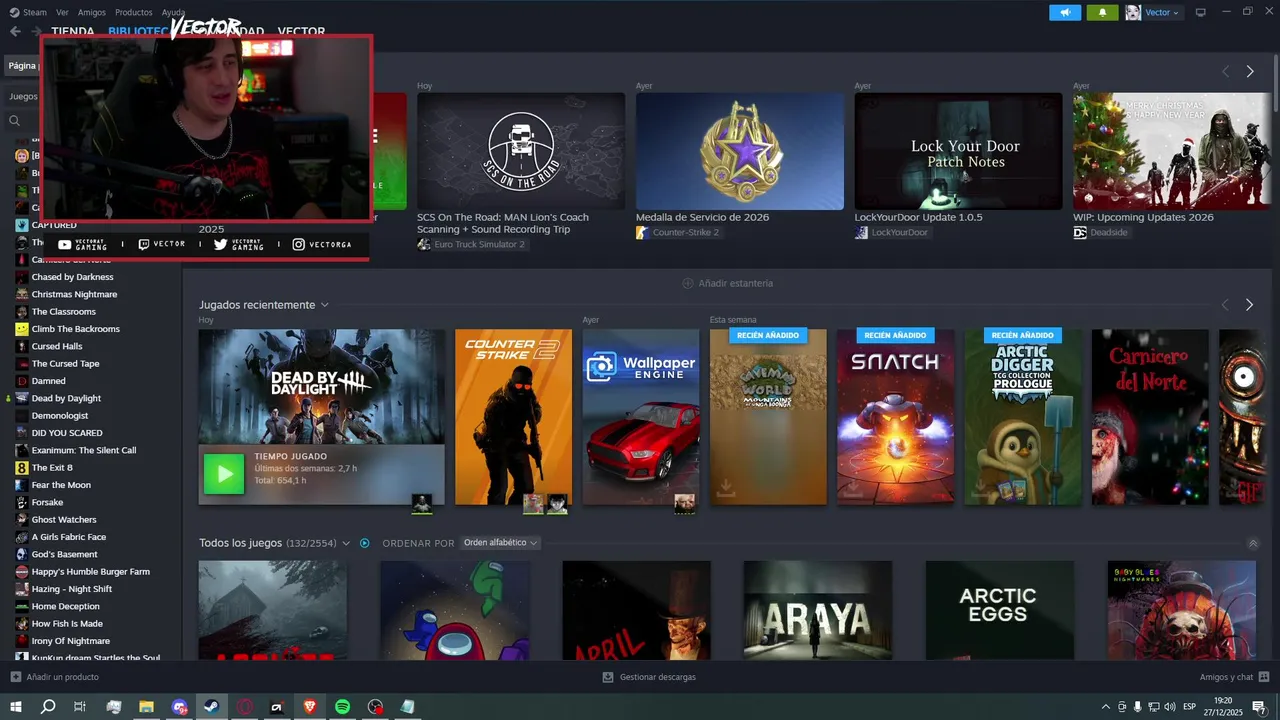Screen dimensions: 1280x720
Task: Open the Among Us game cover
Action: [455, 610]
